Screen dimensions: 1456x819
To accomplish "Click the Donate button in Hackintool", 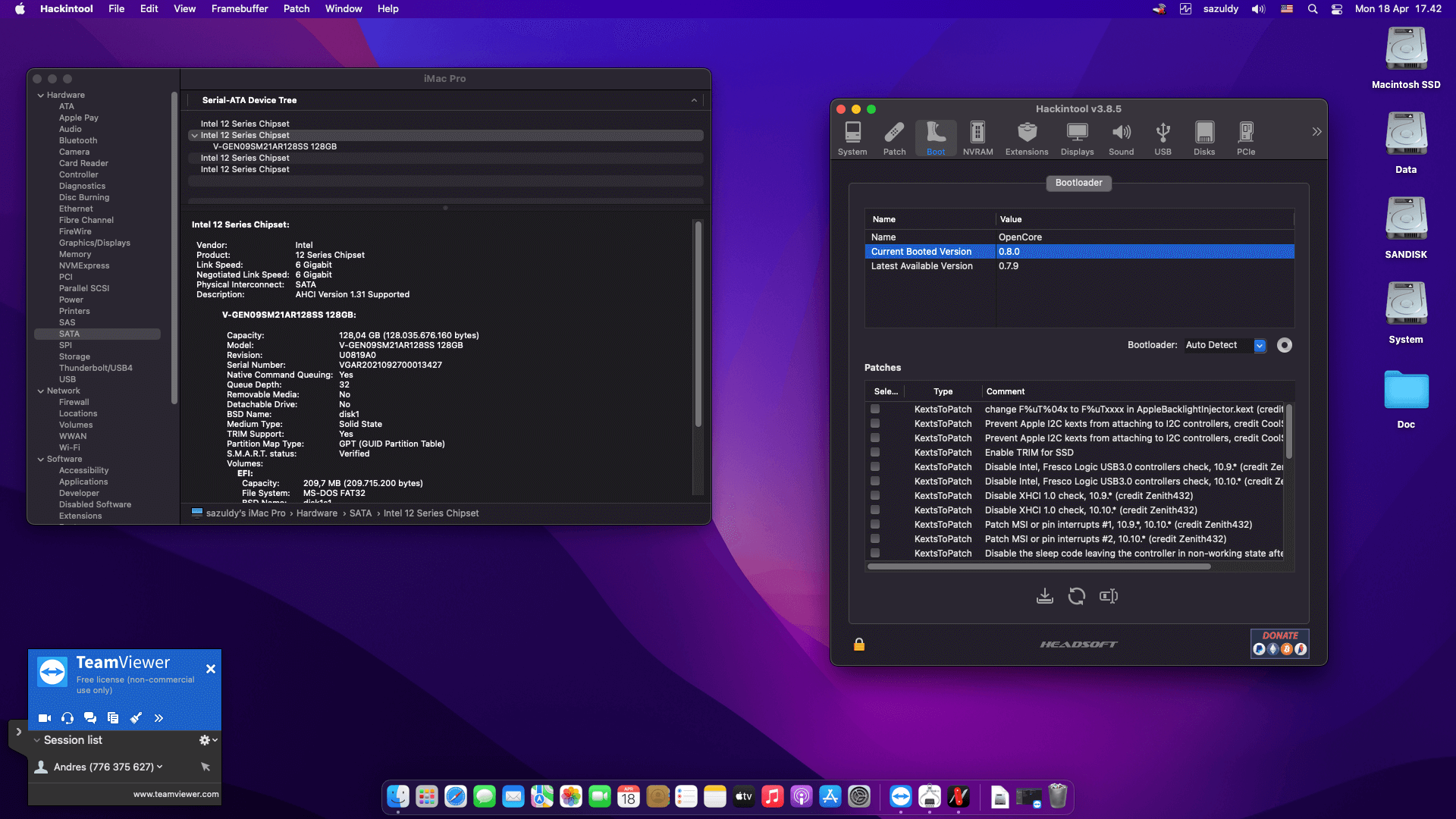I will [x=1280, y=643].
